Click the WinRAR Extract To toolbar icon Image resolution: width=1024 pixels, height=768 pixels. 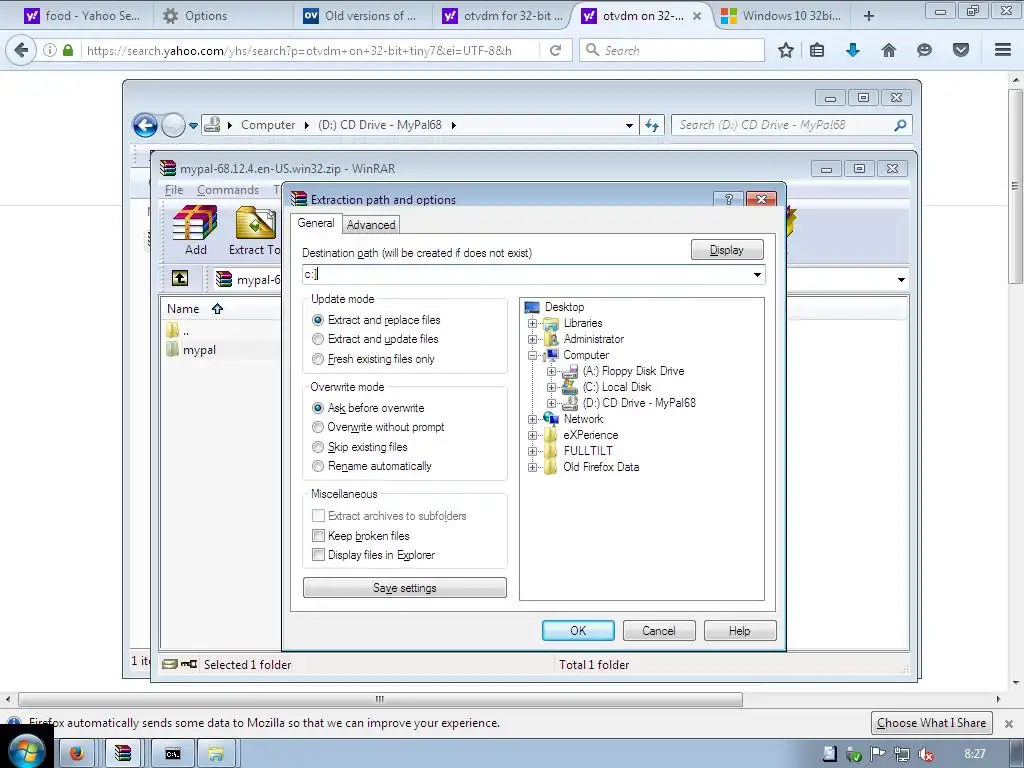click(x=255, y=230)
